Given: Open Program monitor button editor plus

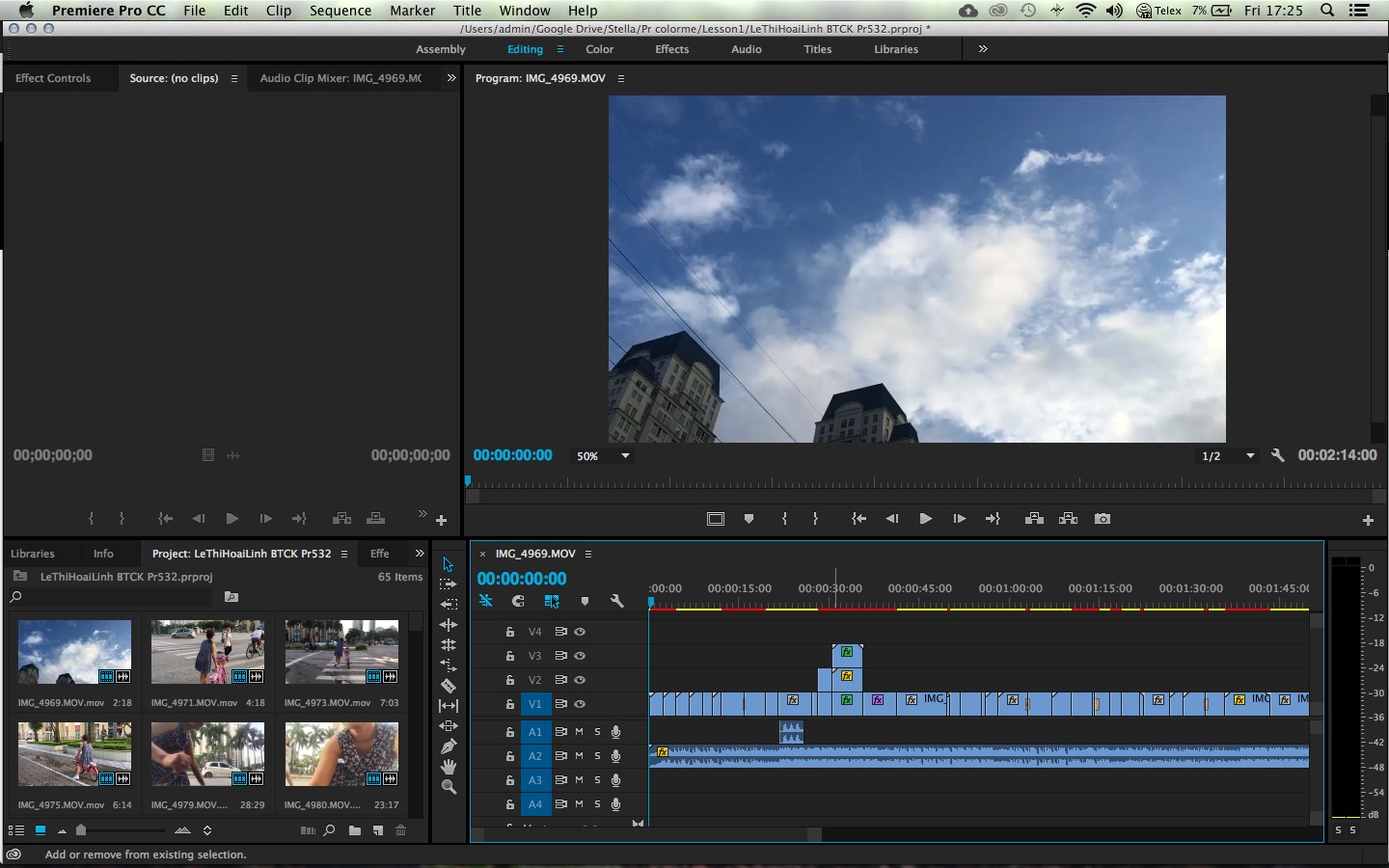Looking at the screenshot, I should 1368,521.
